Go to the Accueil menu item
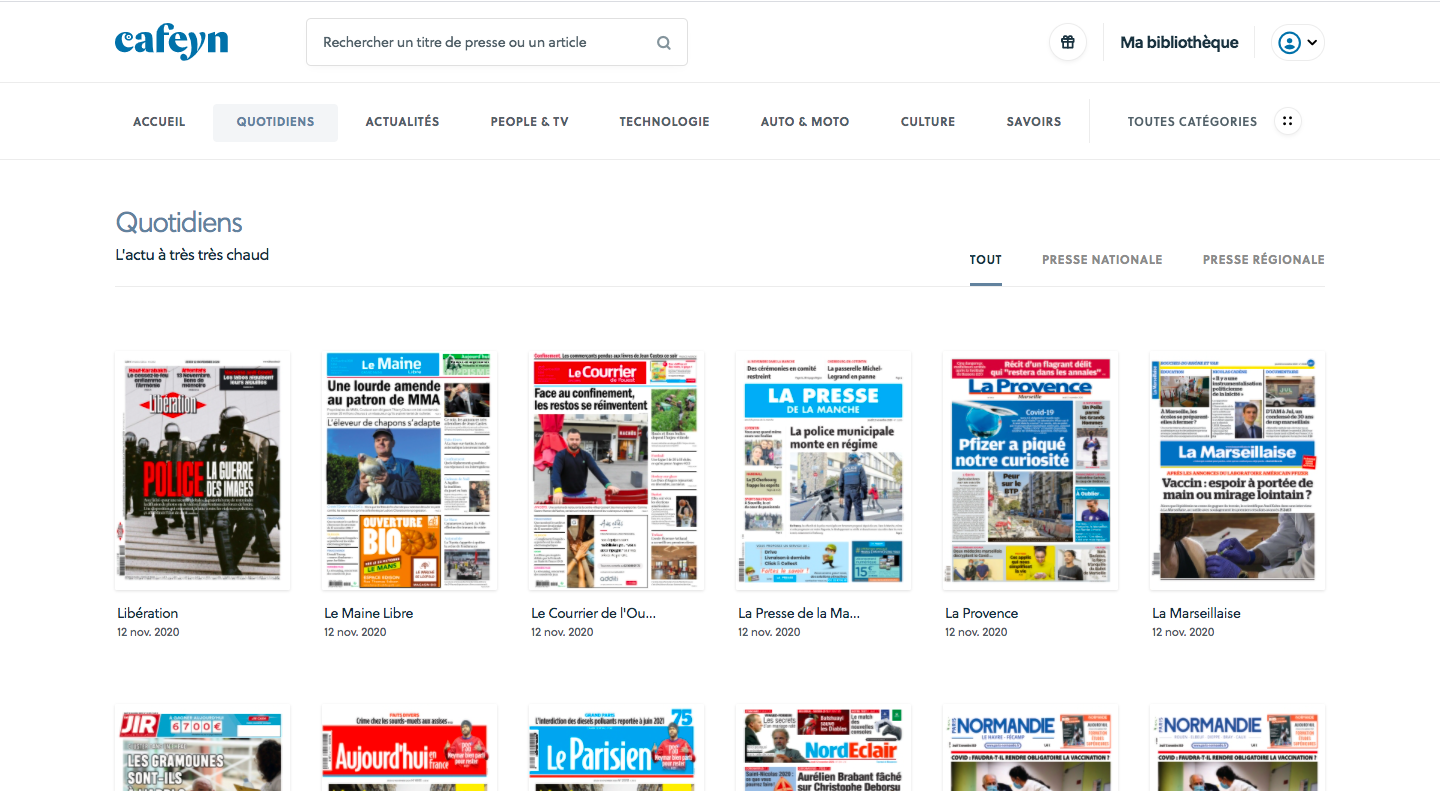This screenshot has width=1440, height=791. coord(159,122)
